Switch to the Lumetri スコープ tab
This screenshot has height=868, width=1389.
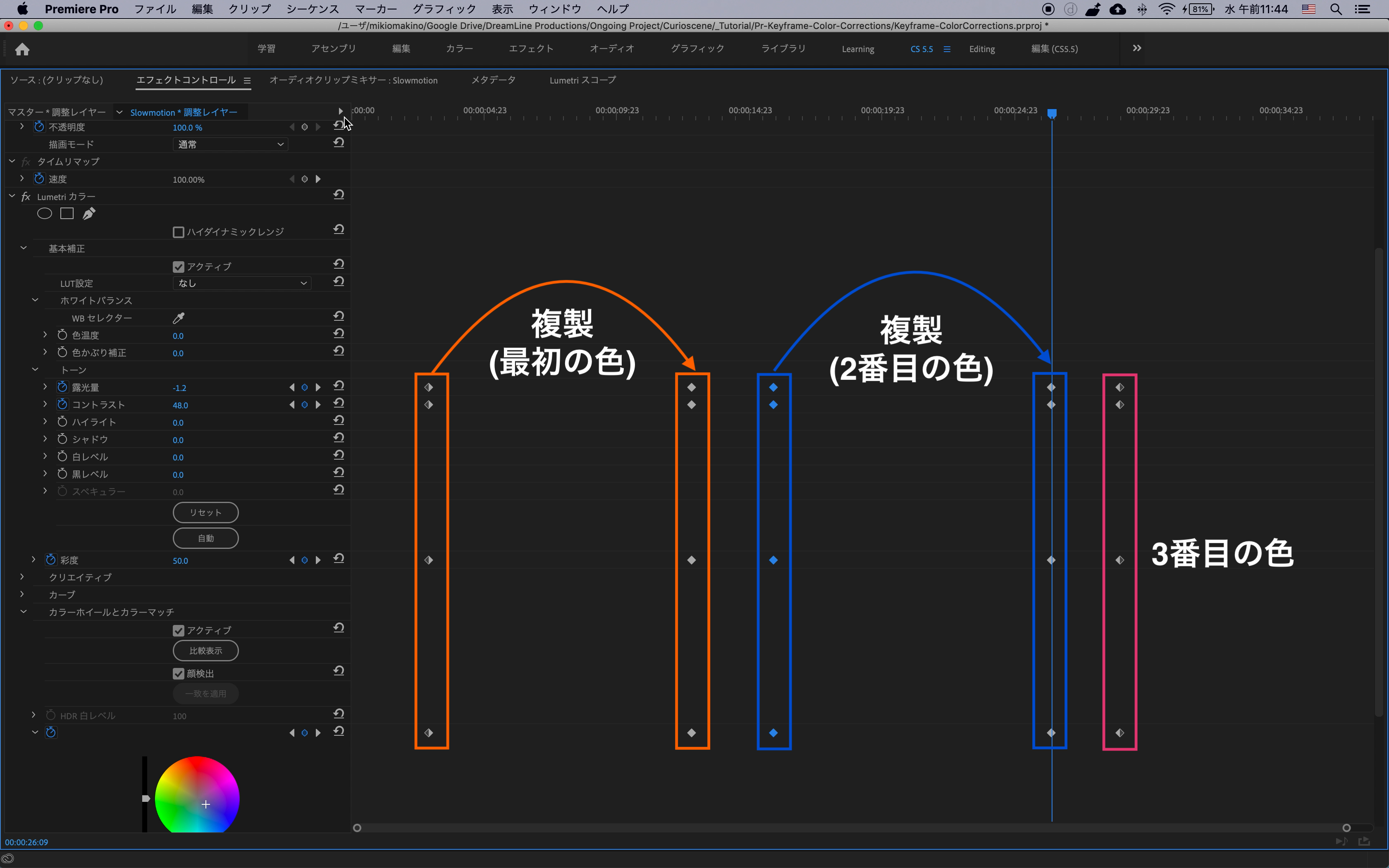click(x=582, y=80)
